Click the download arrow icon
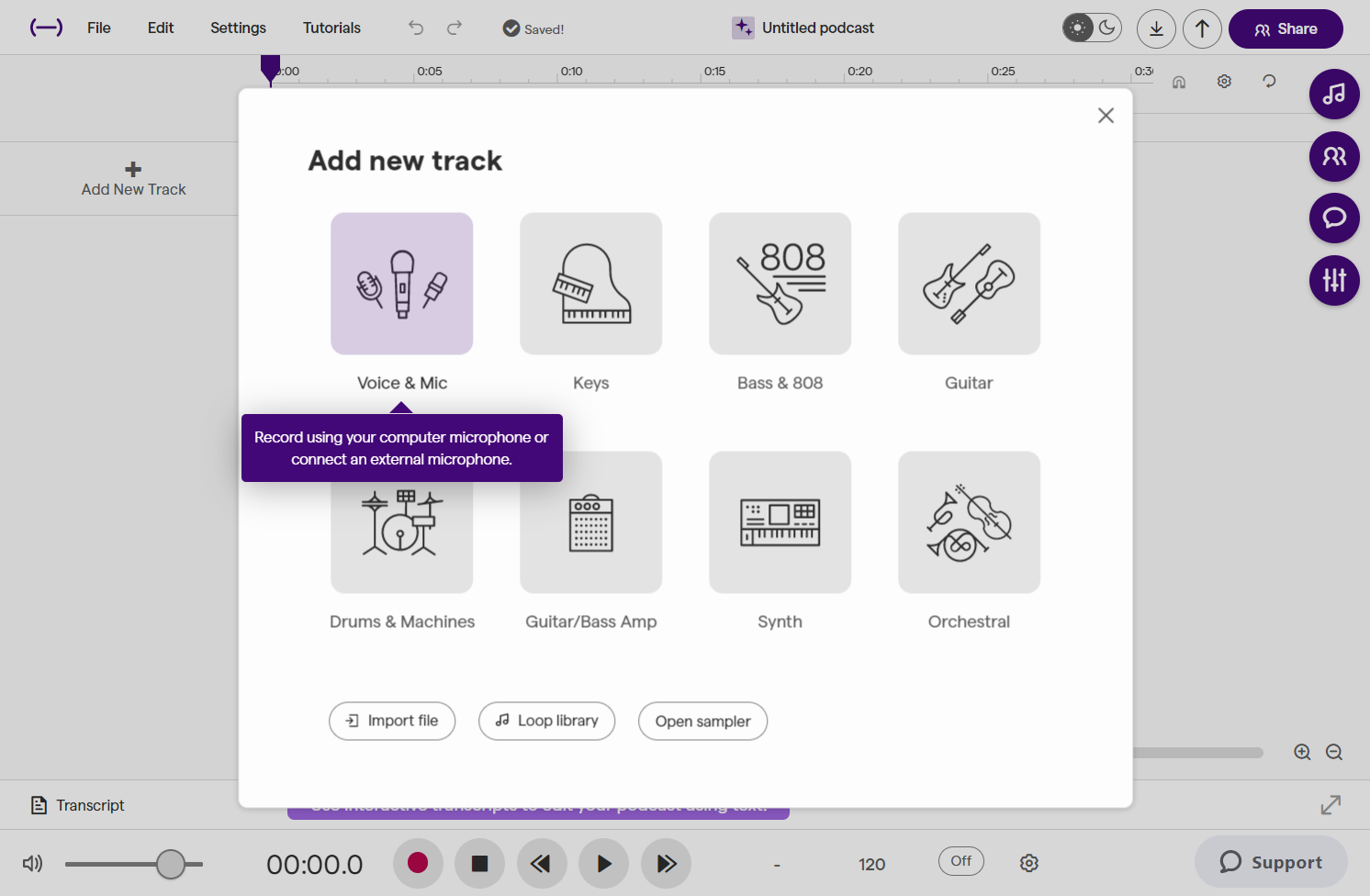This screenshot has height=896, width=1370. [x=1156, y=28]
